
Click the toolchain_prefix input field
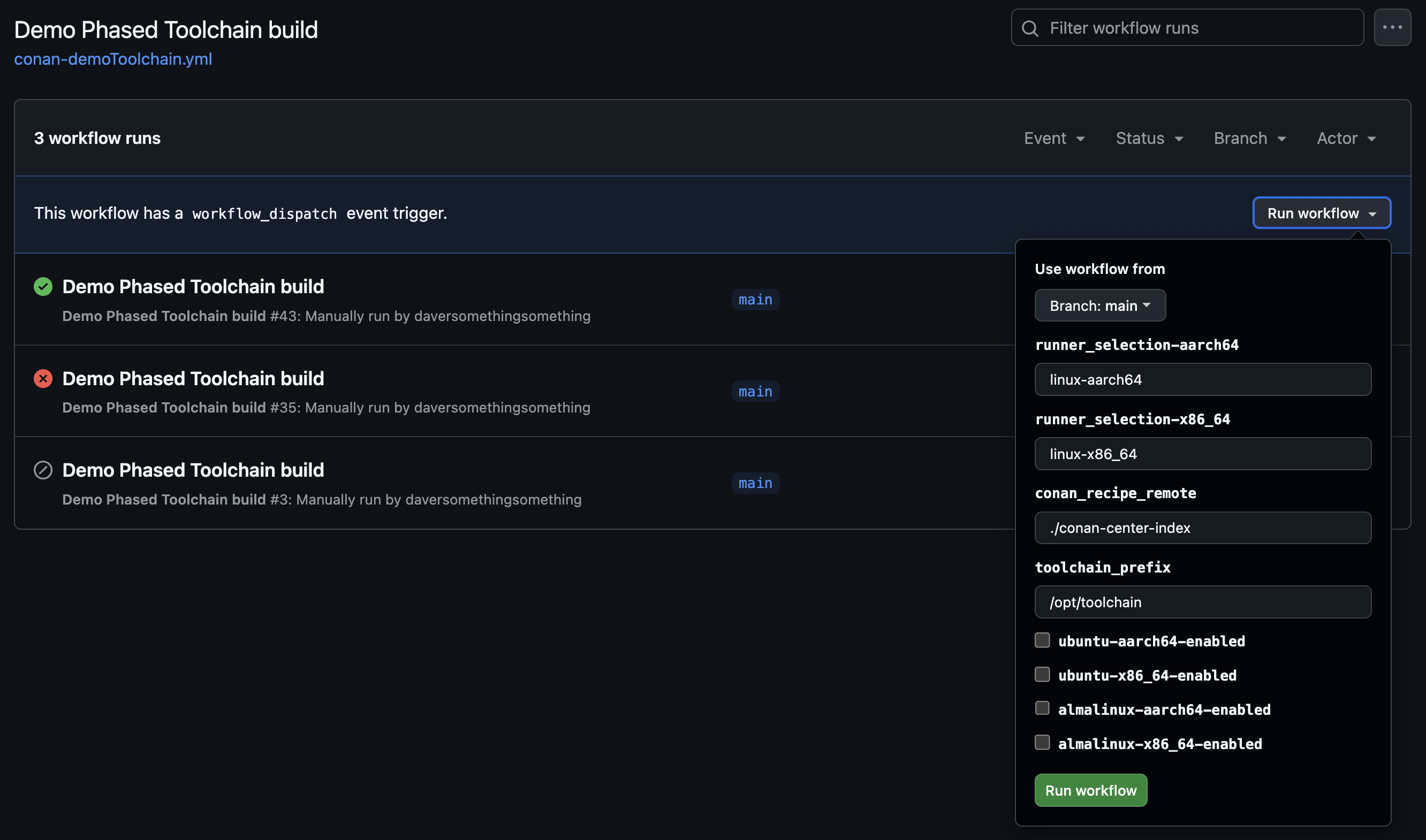tap(1202, 602)
